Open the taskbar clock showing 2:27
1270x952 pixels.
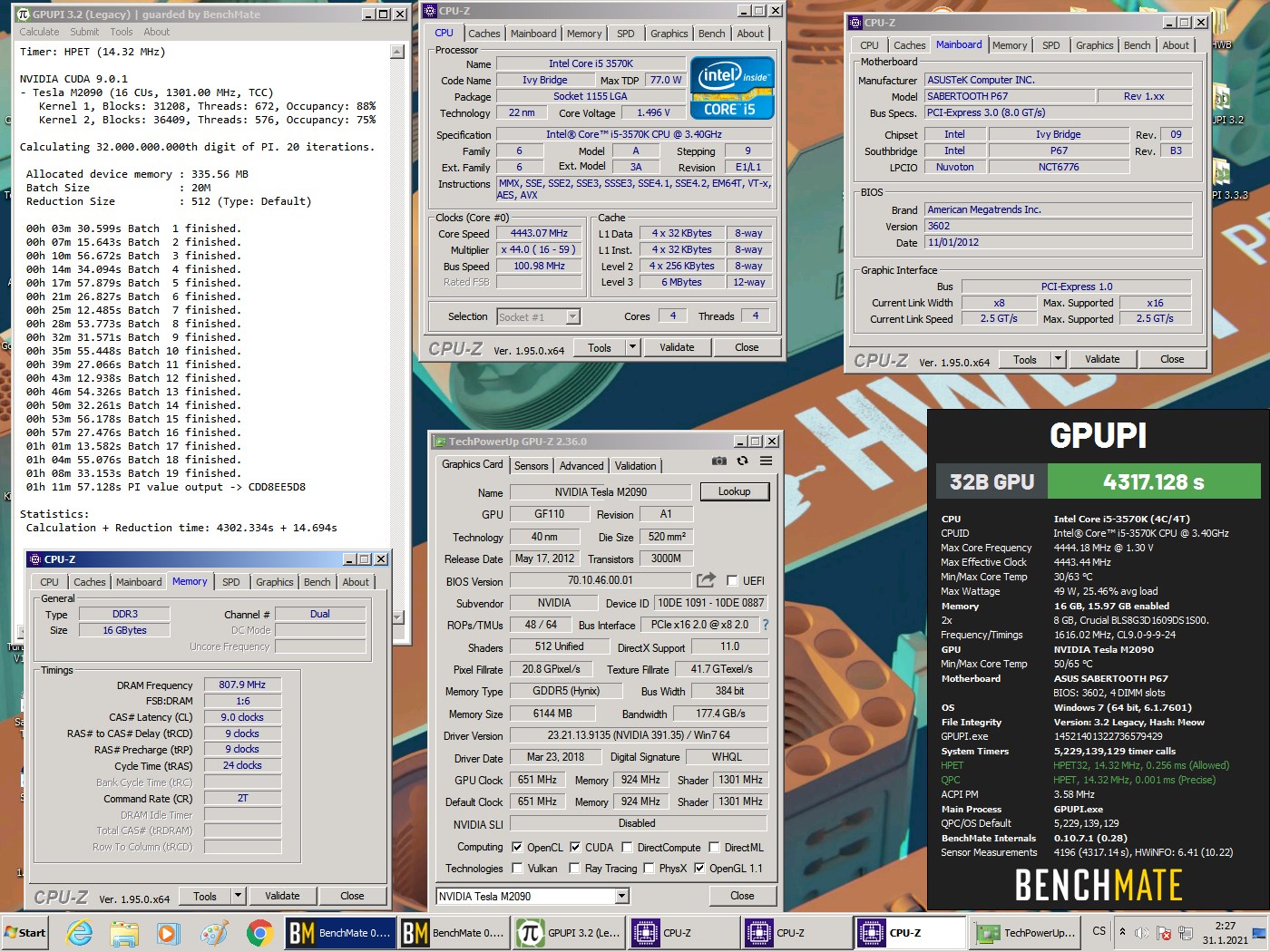point(1225,932)
